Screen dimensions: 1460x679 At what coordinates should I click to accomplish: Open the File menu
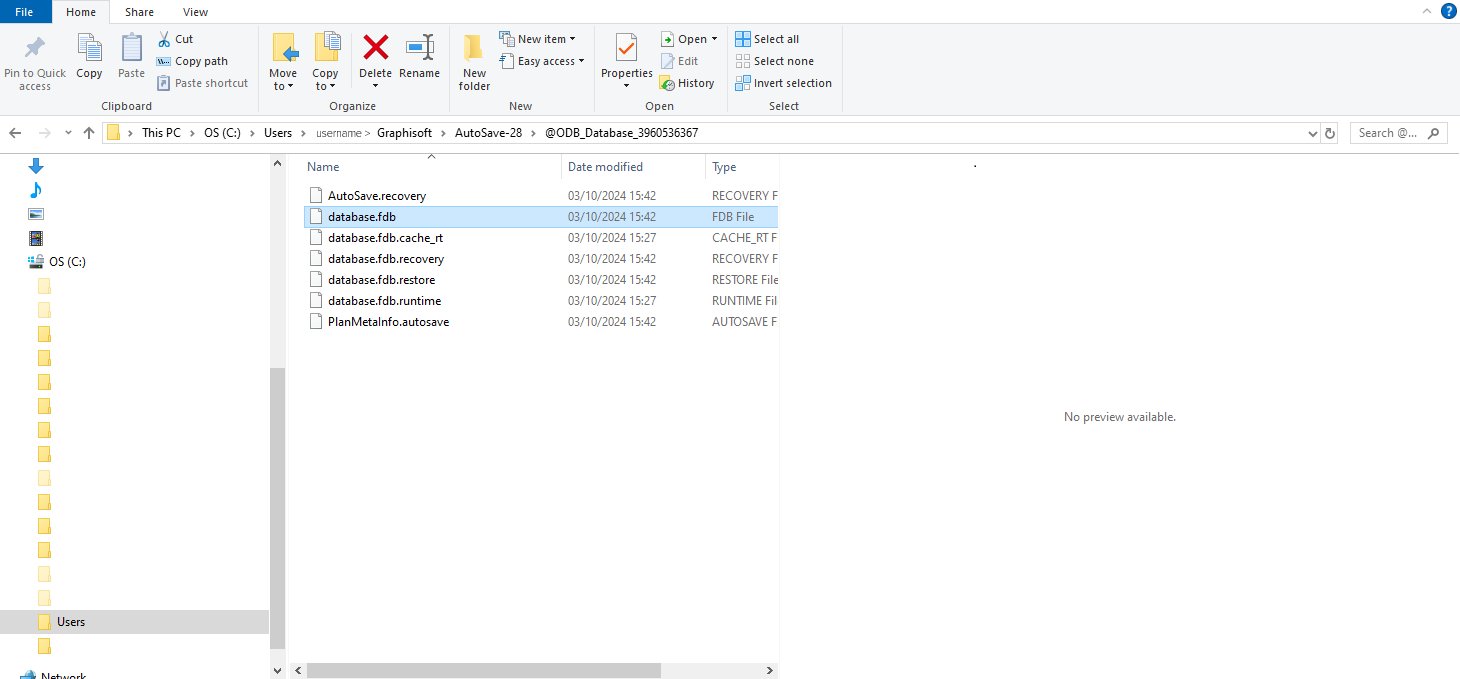point(24,11)
